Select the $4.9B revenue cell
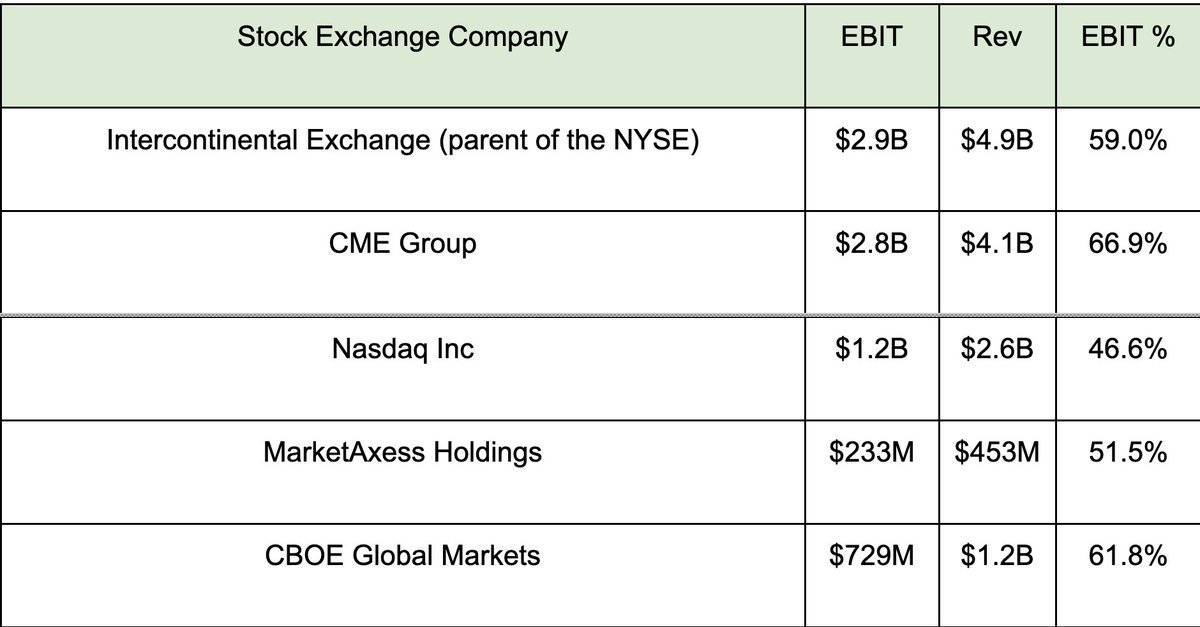1200x627 pixels. click(996, 141)
